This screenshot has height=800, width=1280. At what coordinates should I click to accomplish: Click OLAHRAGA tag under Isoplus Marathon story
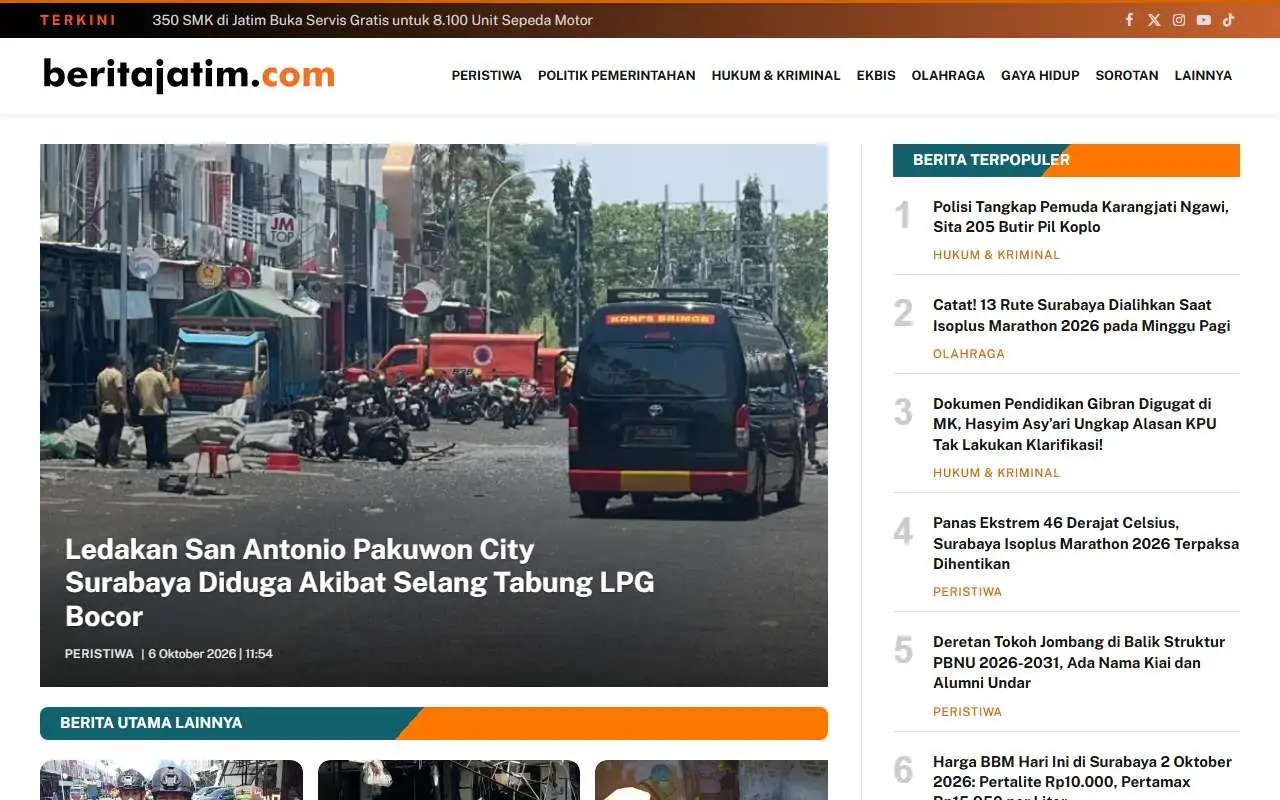(969, 354)
